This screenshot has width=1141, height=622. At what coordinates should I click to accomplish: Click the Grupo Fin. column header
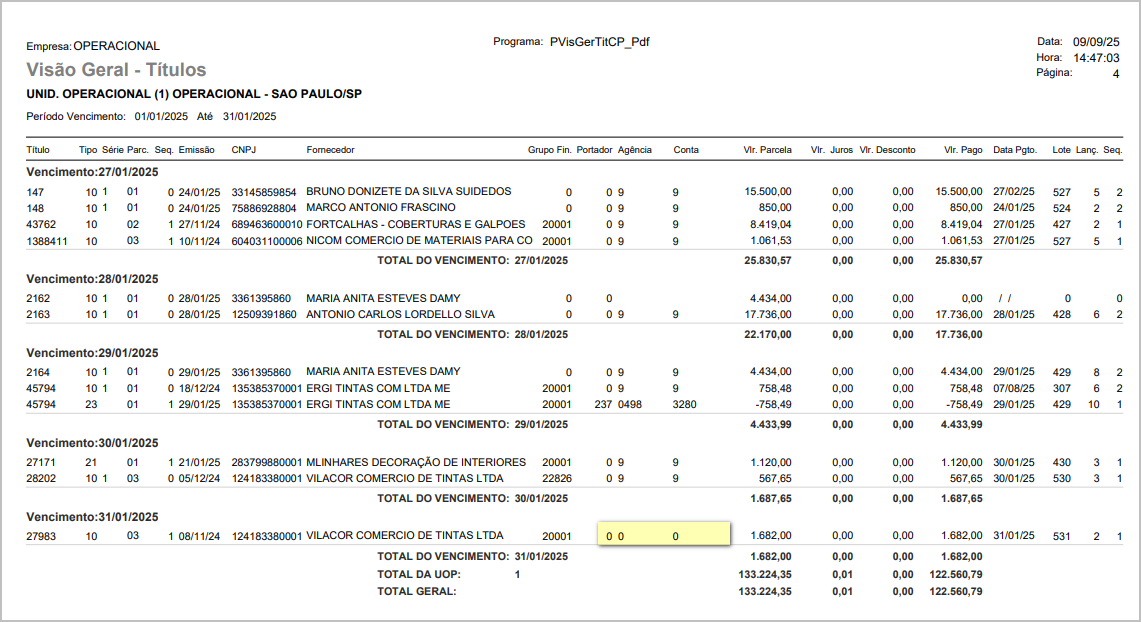(549, 150)
